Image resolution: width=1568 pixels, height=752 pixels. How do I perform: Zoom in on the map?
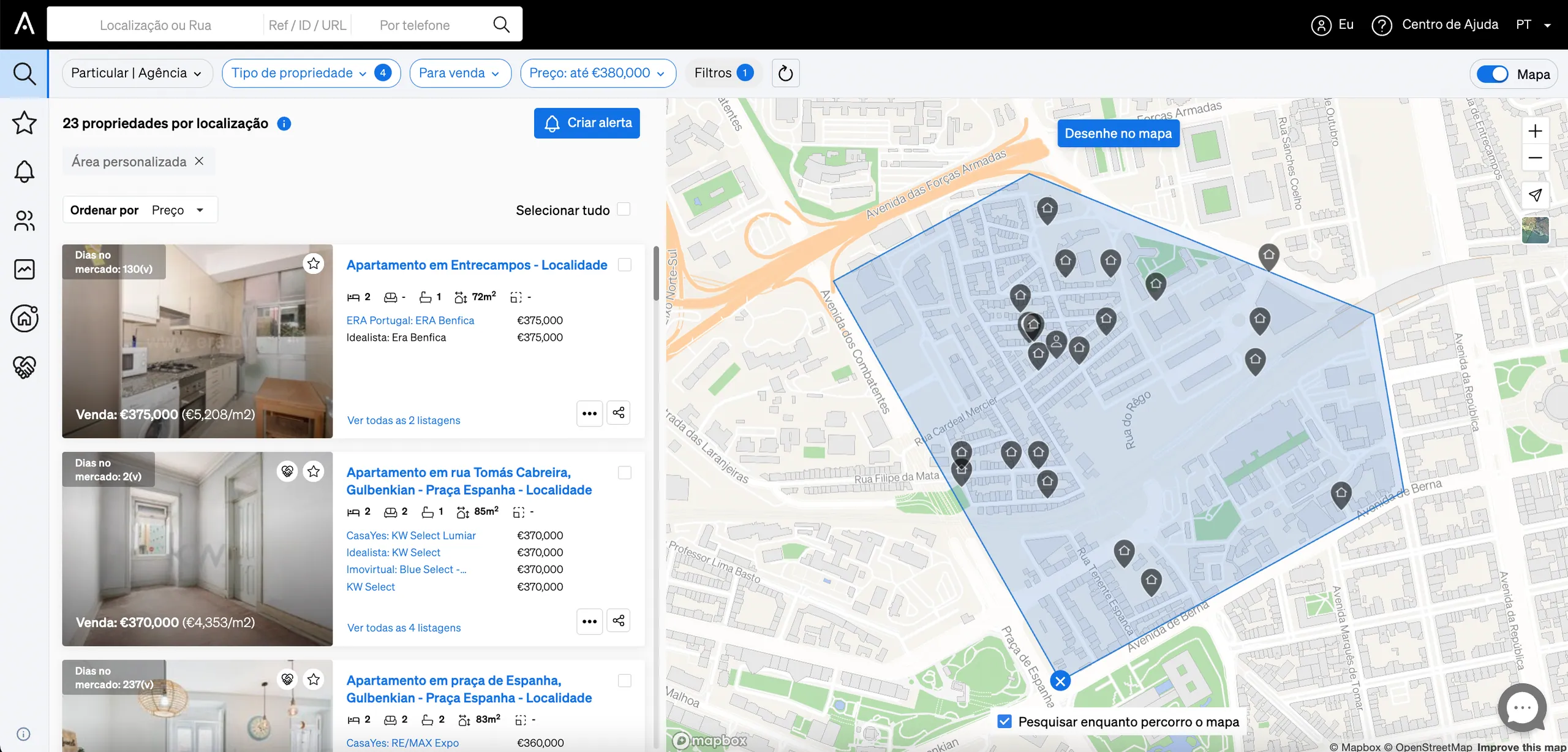[1535, 131]
